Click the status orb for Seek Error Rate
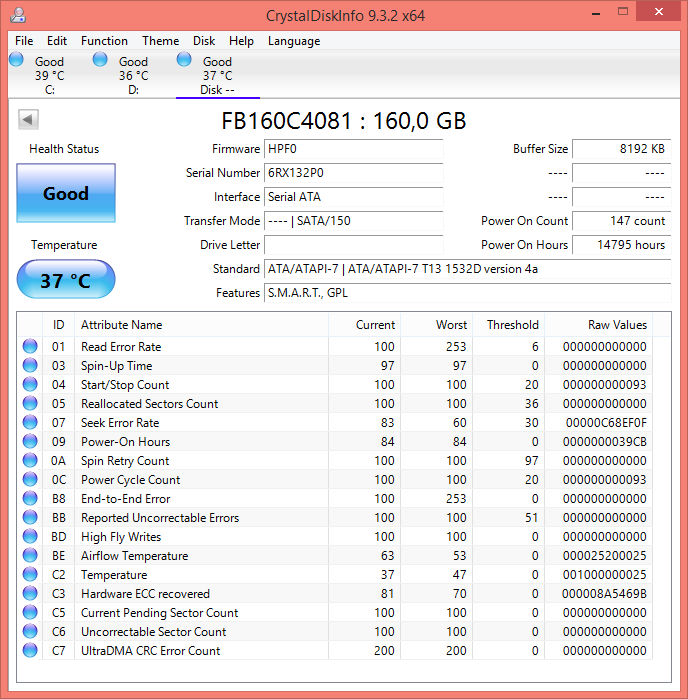The height and width of the screenshot is (699, 688). pyautogui.click(x=30, y=422)
